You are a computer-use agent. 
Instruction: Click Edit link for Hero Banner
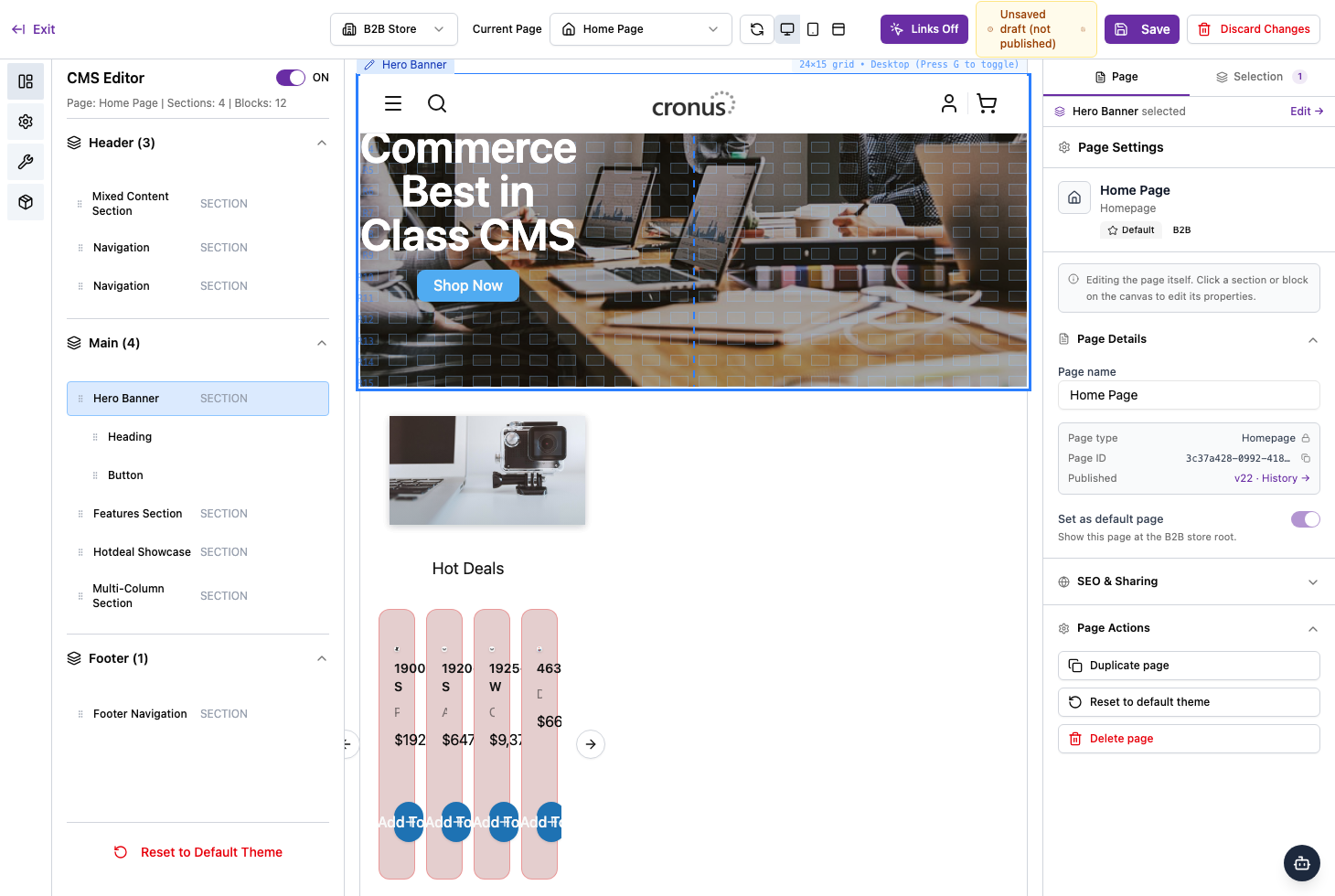click(1307, 112)
